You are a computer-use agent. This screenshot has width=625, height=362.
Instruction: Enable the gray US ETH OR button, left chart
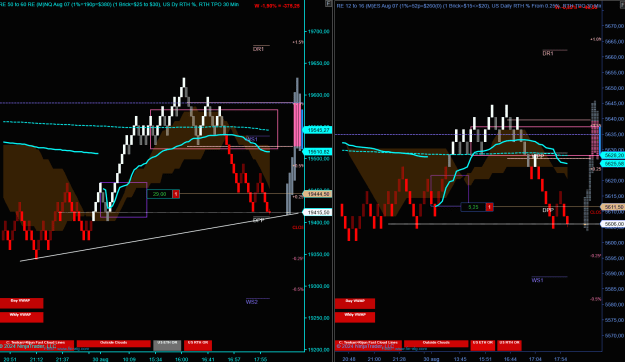coord(167,345)
